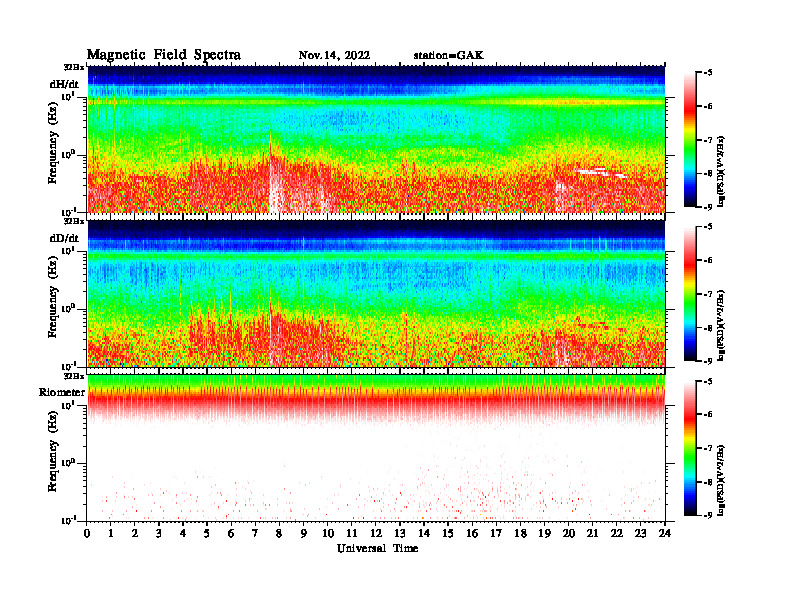Click the "14" hour tick label
This screenshot has width=792, height=612.
[x=424, y=534]
